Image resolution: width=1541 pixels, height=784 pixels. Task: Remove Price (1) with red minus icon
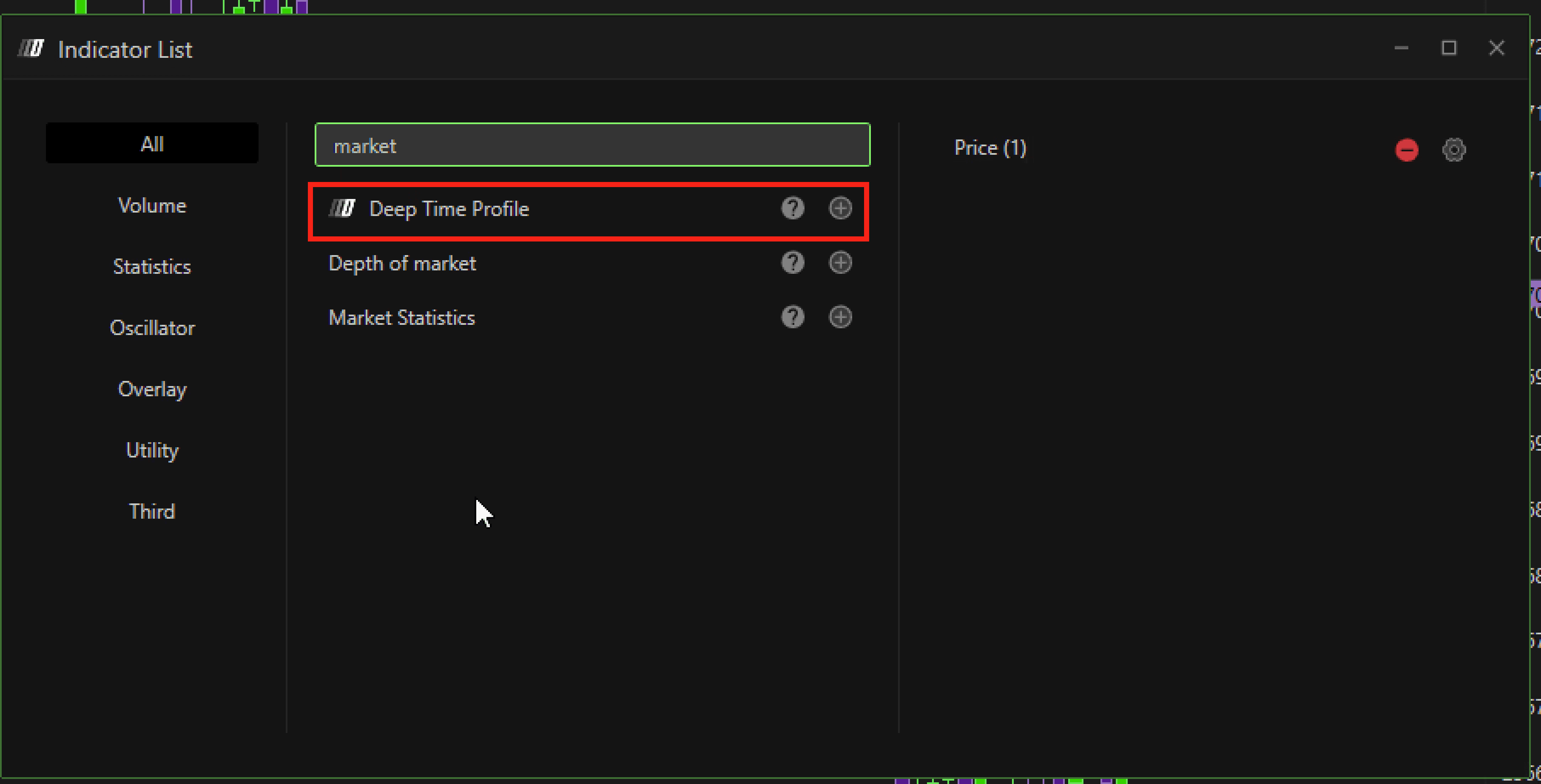(x=1406, y=150)
